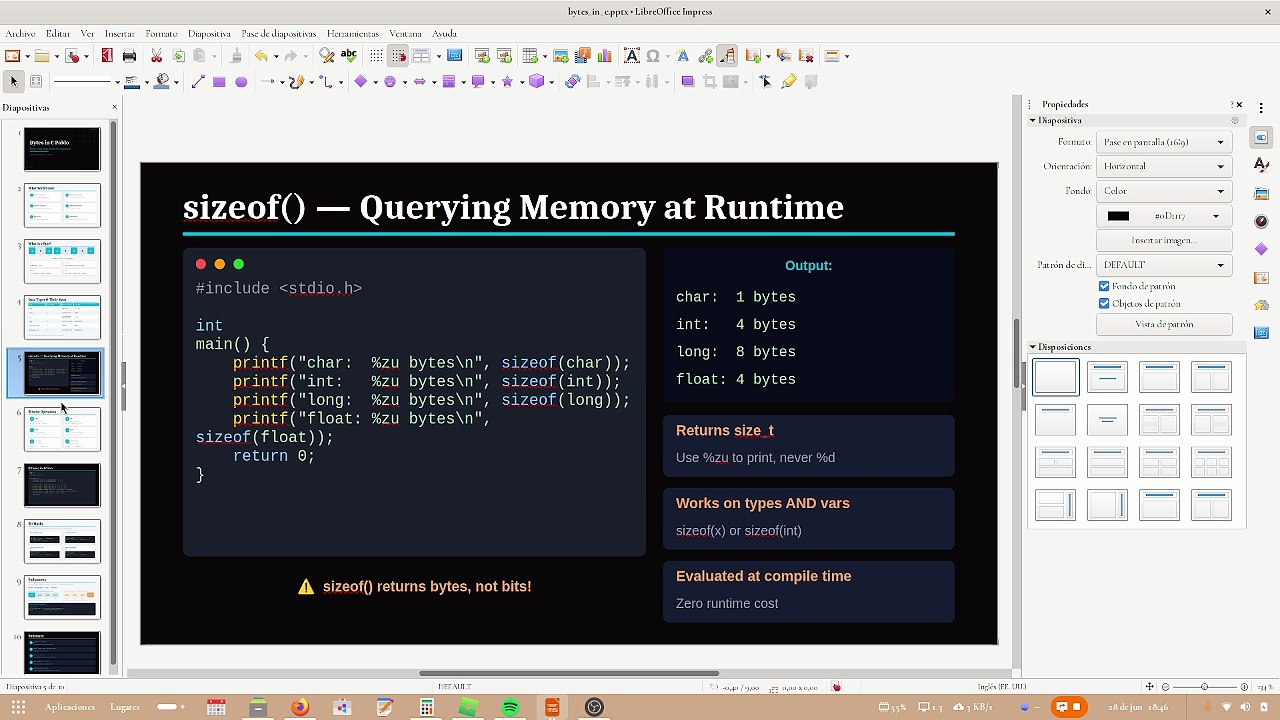
Task: Open the Patrón de diapositiva dropdown
Action: click(1164, 265)
